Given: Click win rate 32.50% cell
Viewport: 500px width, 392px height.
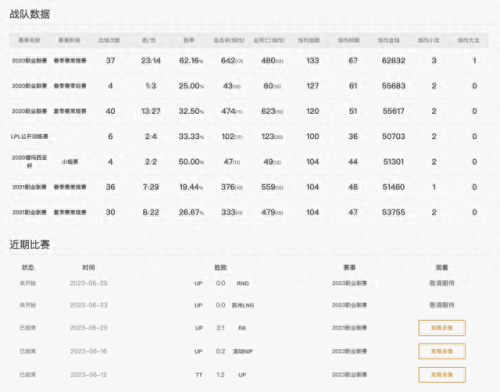Looking at the screenshot, I should coord(191,111).
